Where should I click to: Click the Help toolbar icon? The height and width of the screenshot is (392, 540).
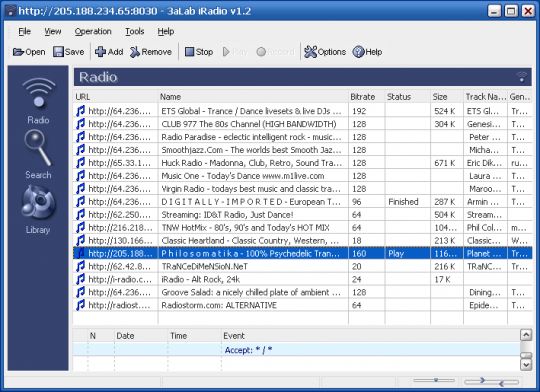click(367, 52)
